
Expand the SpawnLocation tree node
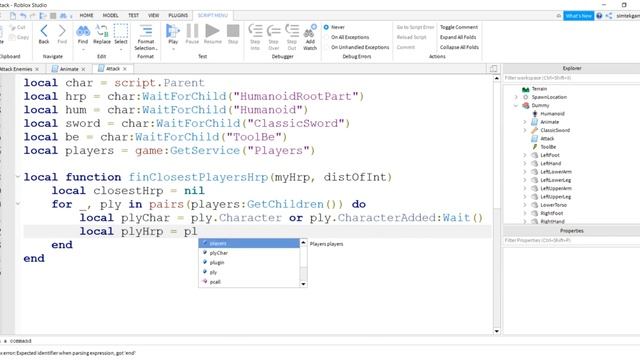pos(516,97)
